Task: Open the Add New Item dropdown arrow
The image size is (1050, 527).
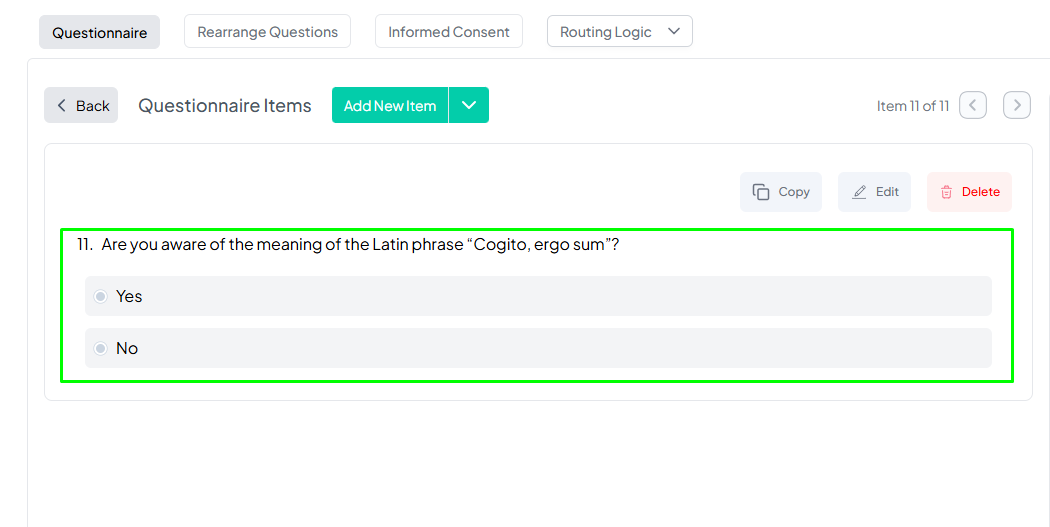Action: point(469,105)
